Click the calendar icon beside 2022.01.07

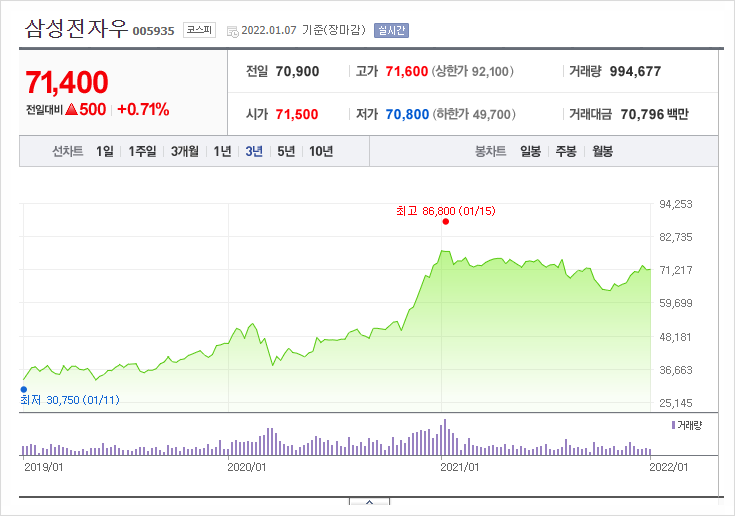[x=232, y=31]
